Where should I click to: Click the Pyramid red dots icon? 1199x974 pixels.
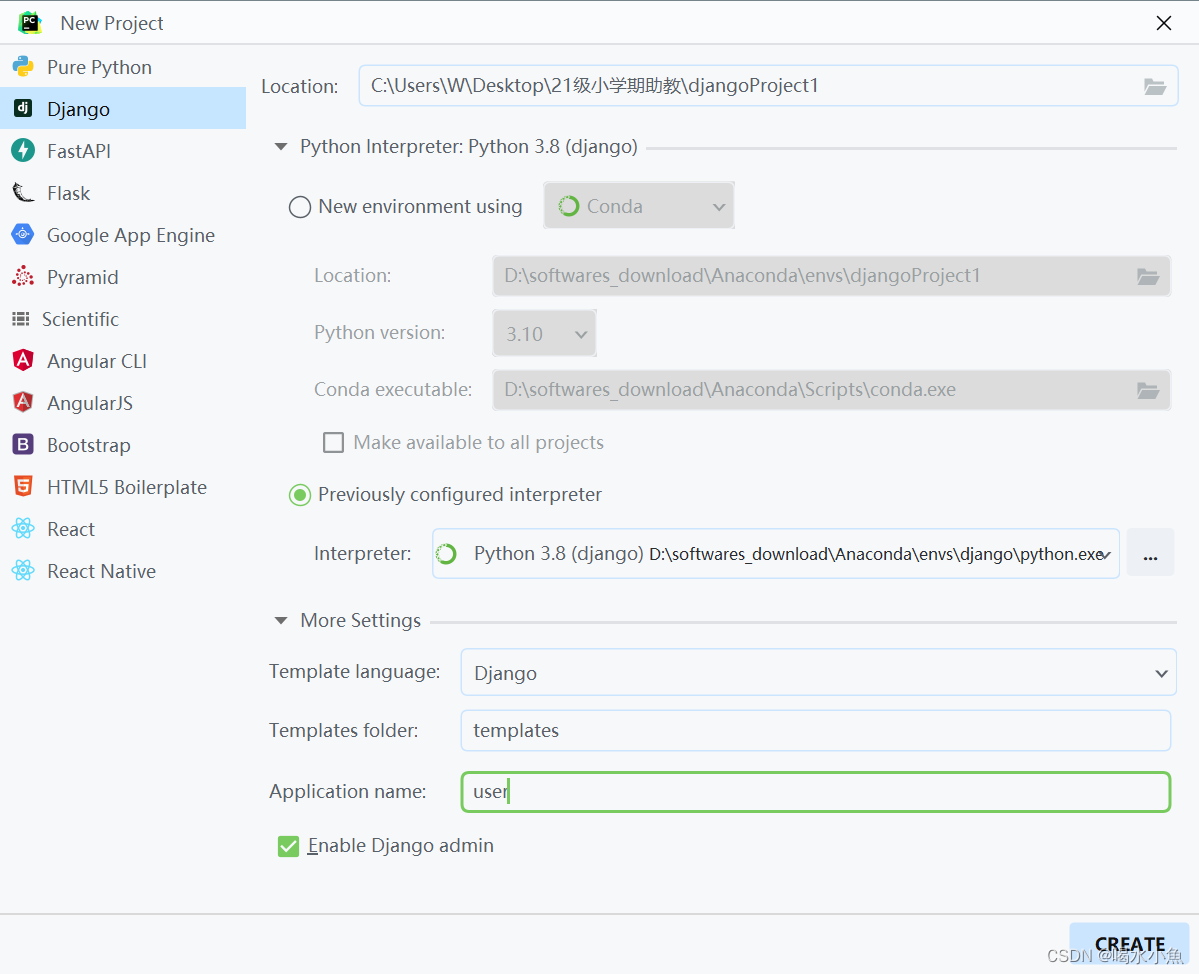[x=23, y=276]
